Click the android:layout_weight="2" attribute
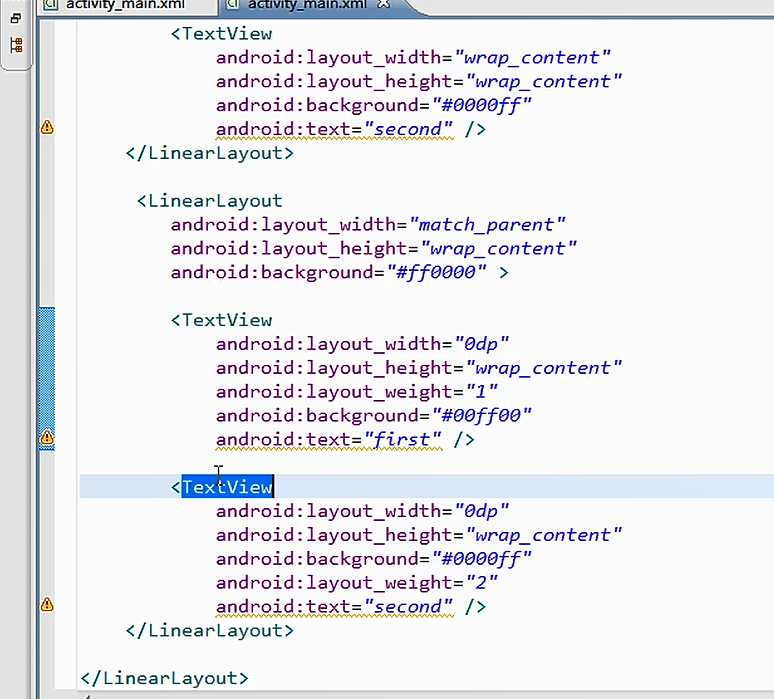The width and height of the screenshot is (774, 699). pos(356,583)
